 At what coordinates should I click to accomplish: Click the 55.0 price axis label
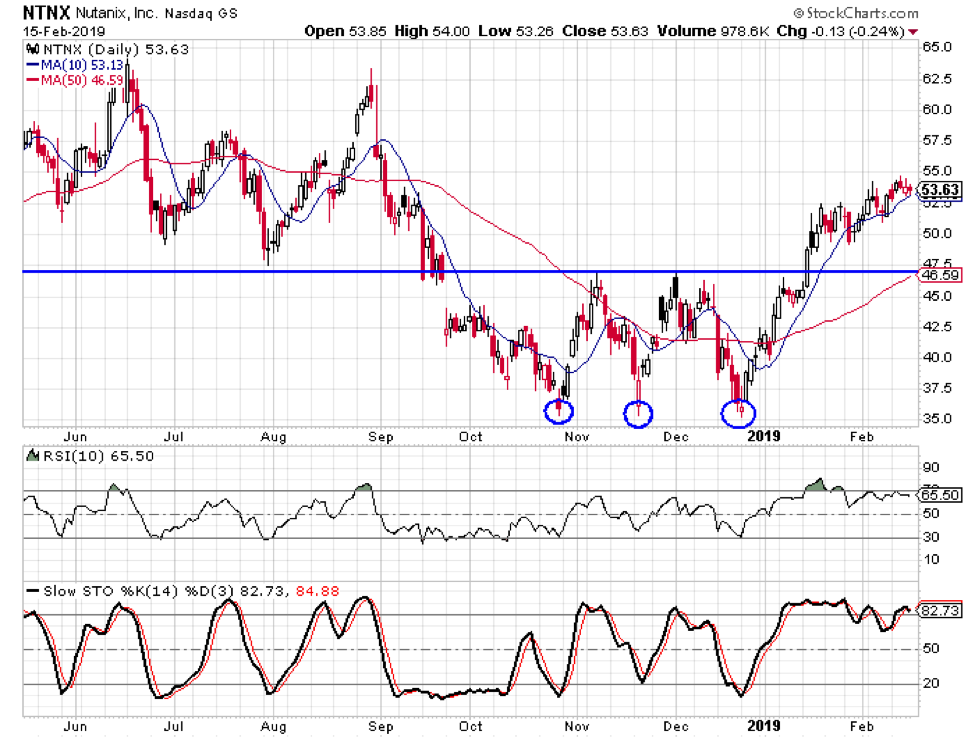click(937, 171)
